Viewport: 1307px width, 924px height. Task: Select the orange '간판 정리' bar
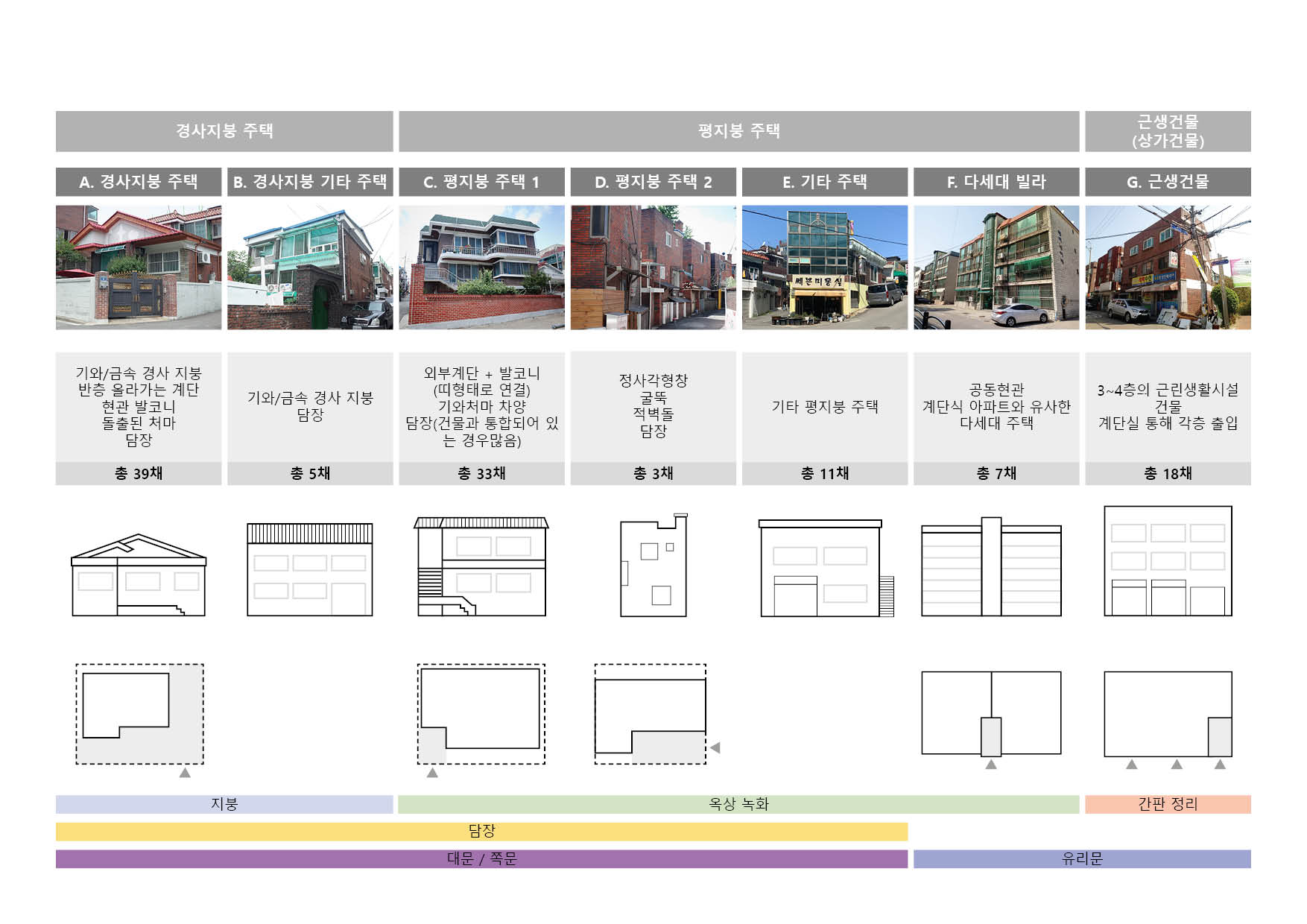coord(1168,804)
